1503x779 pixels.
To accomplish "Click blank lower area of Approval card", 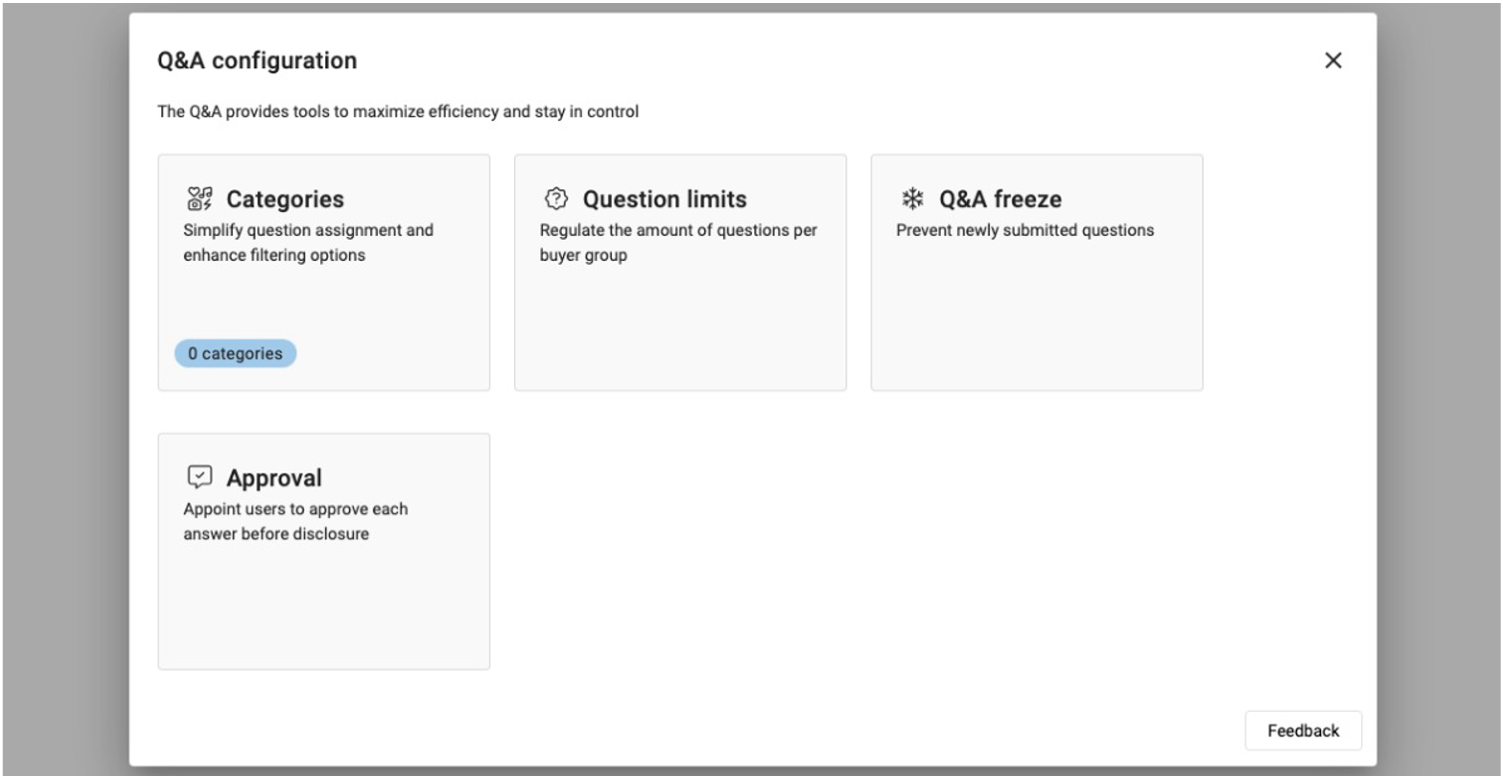I will click(x=323, y=610).
